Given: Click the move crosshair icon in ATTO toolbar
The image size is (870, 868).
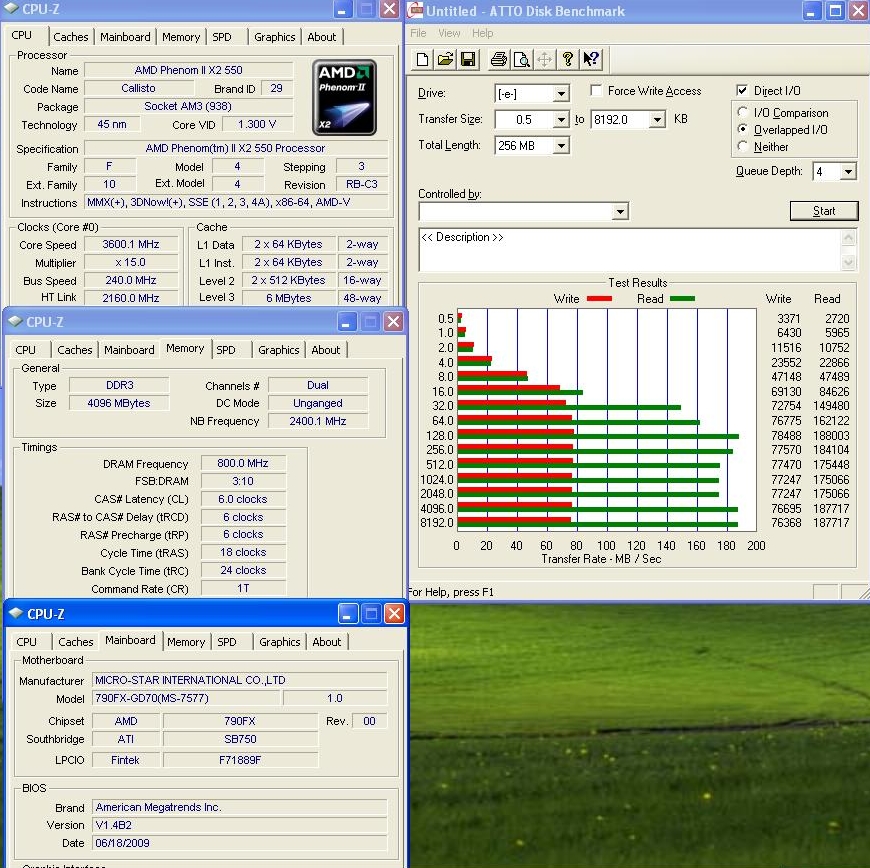Looking at the screenshot, I should point(545,59).
